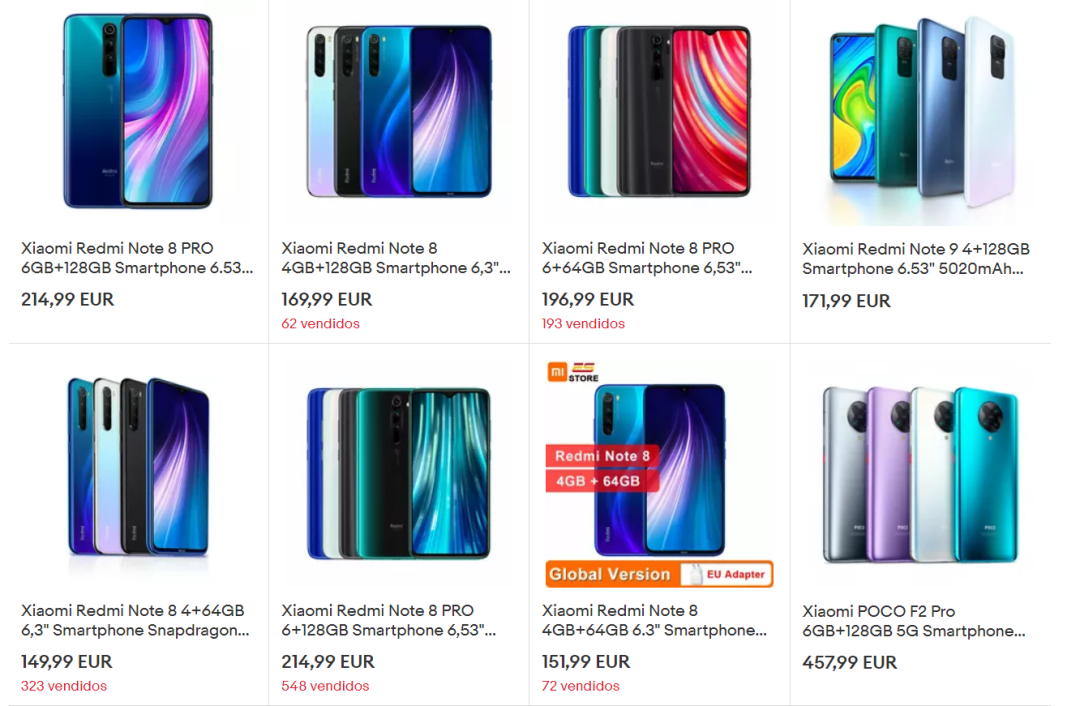This screenshot has height=706, width=1080.
Task: Click Xiaomi POCO F2 Pro 5G title
Action: [x=913, y=621]
